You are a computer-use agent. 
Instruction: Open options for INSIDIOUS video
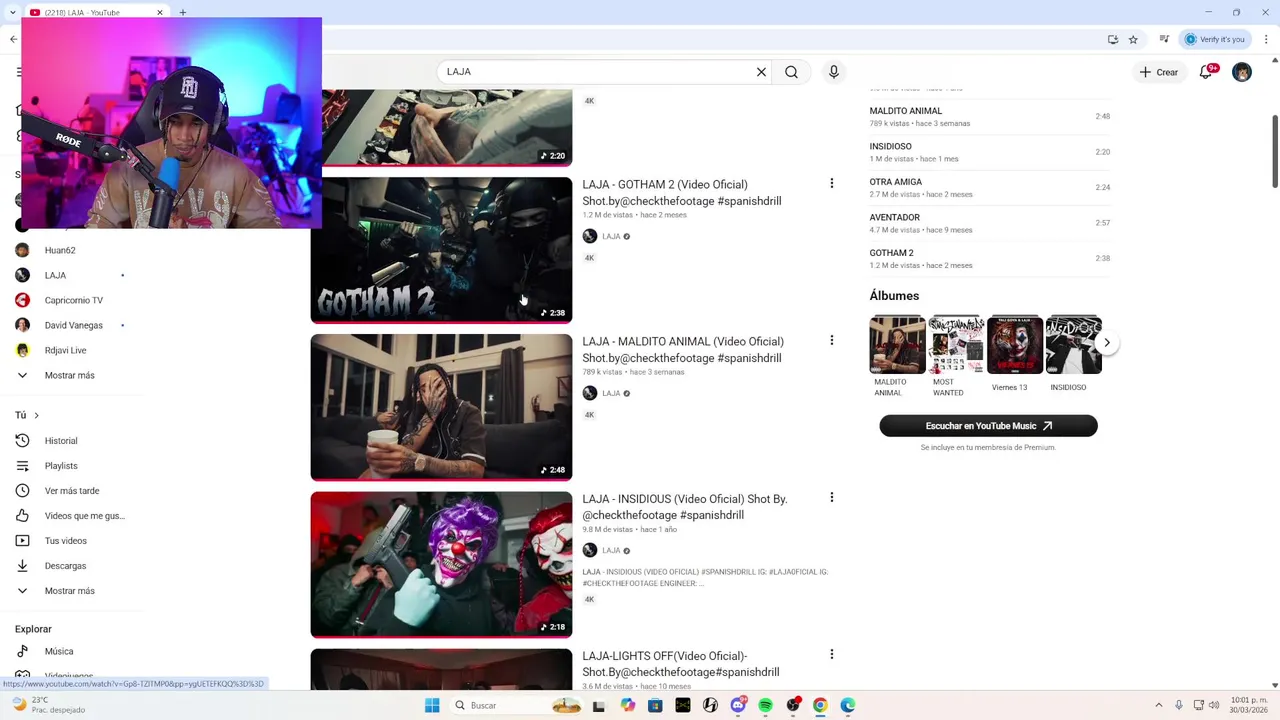pos(831,497)
